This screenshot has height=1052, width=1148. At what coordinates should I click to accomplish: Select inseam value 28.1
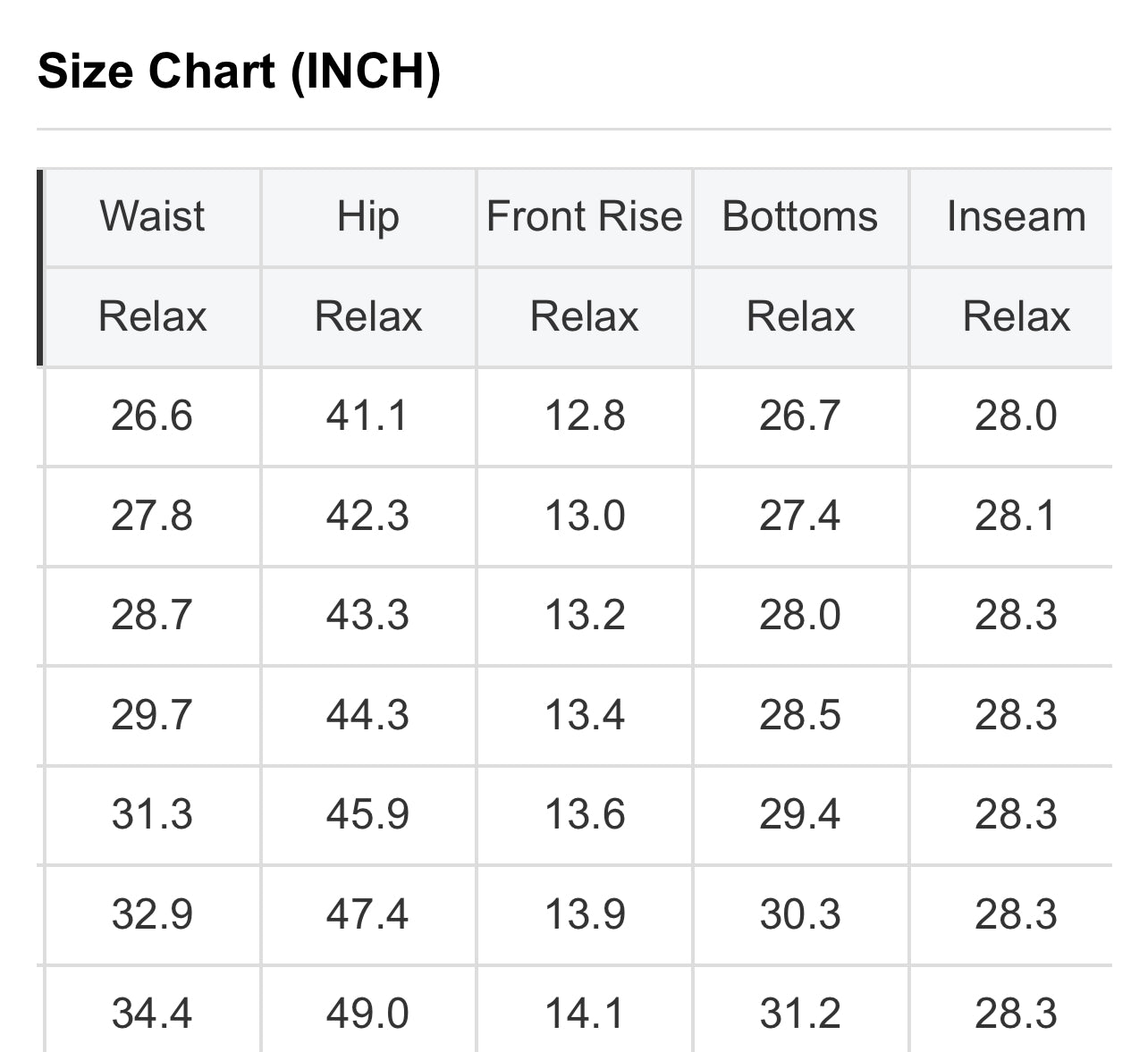coord(1016,516)
